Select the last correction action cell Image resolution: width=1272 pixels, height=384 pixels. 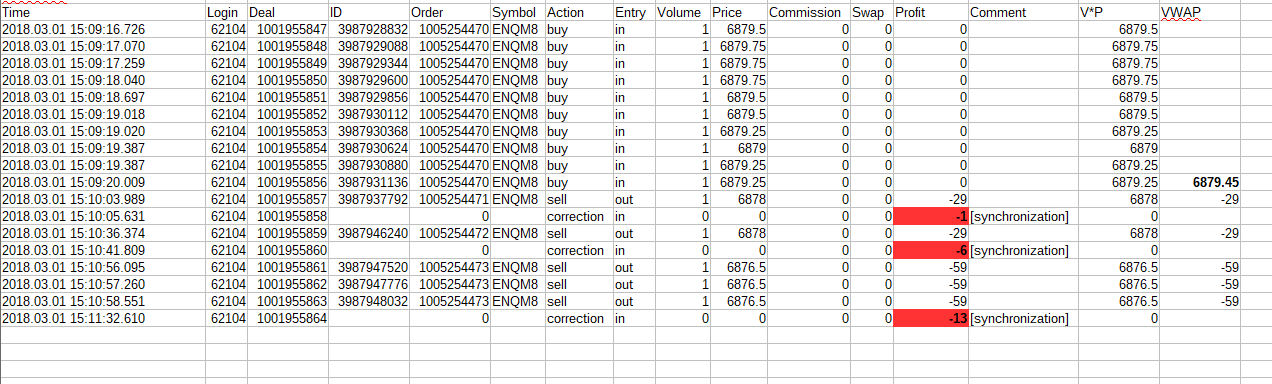[x=579, y=319]
